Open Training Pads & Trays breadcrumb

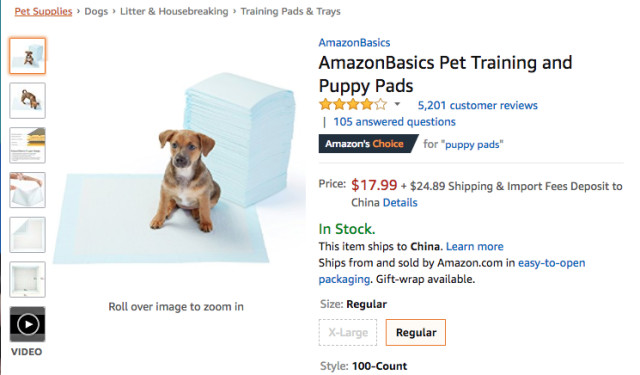tap(290, 11)
